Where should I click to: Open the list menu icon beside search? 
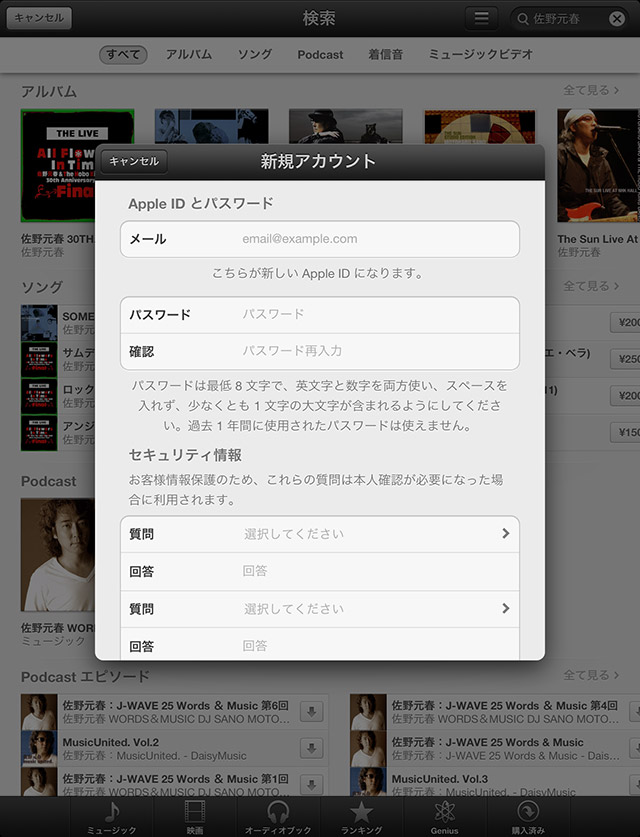481,18
